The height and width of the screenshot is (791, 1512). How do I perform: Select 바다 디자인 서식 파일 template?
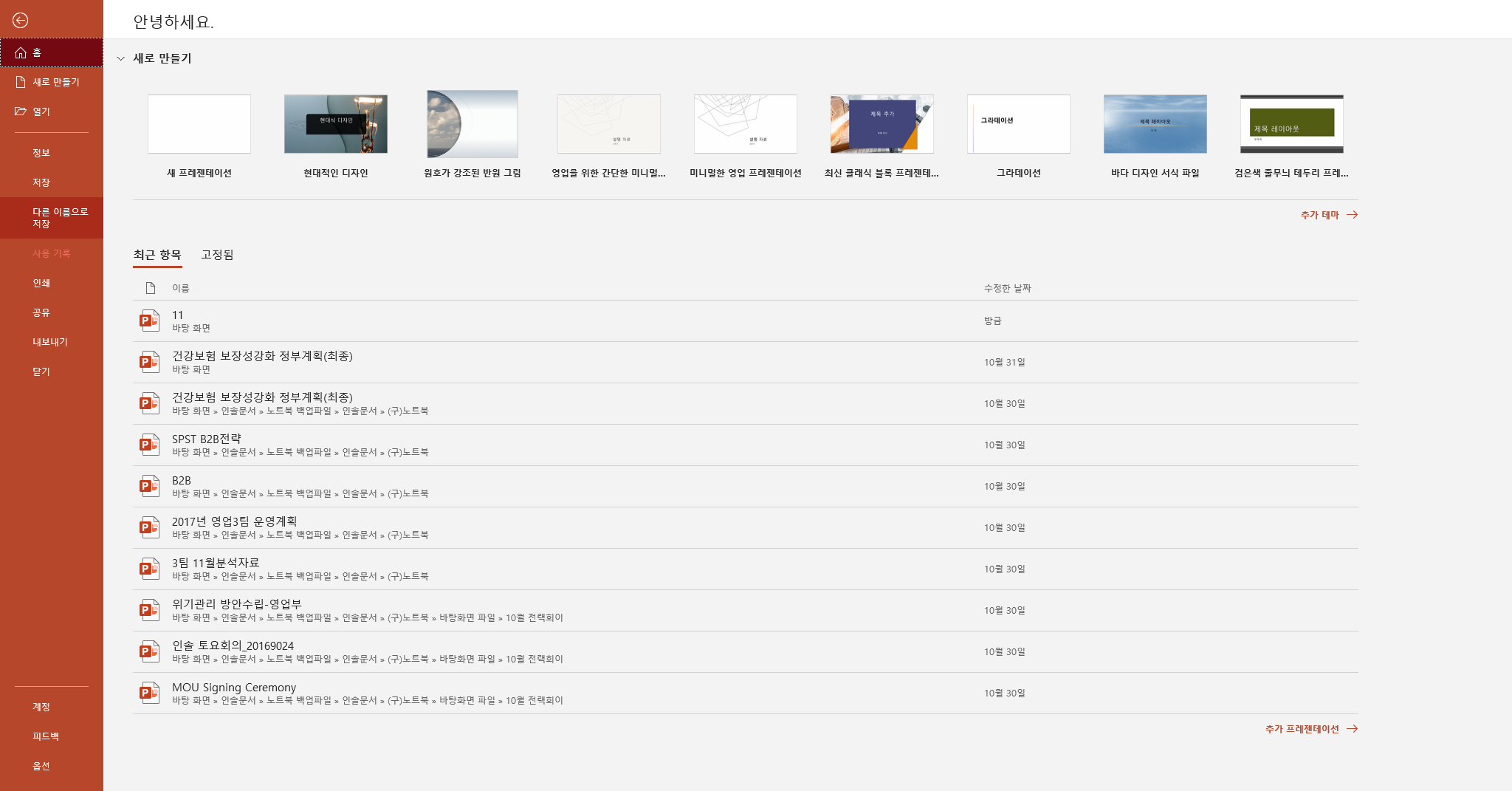point(1155,124)
